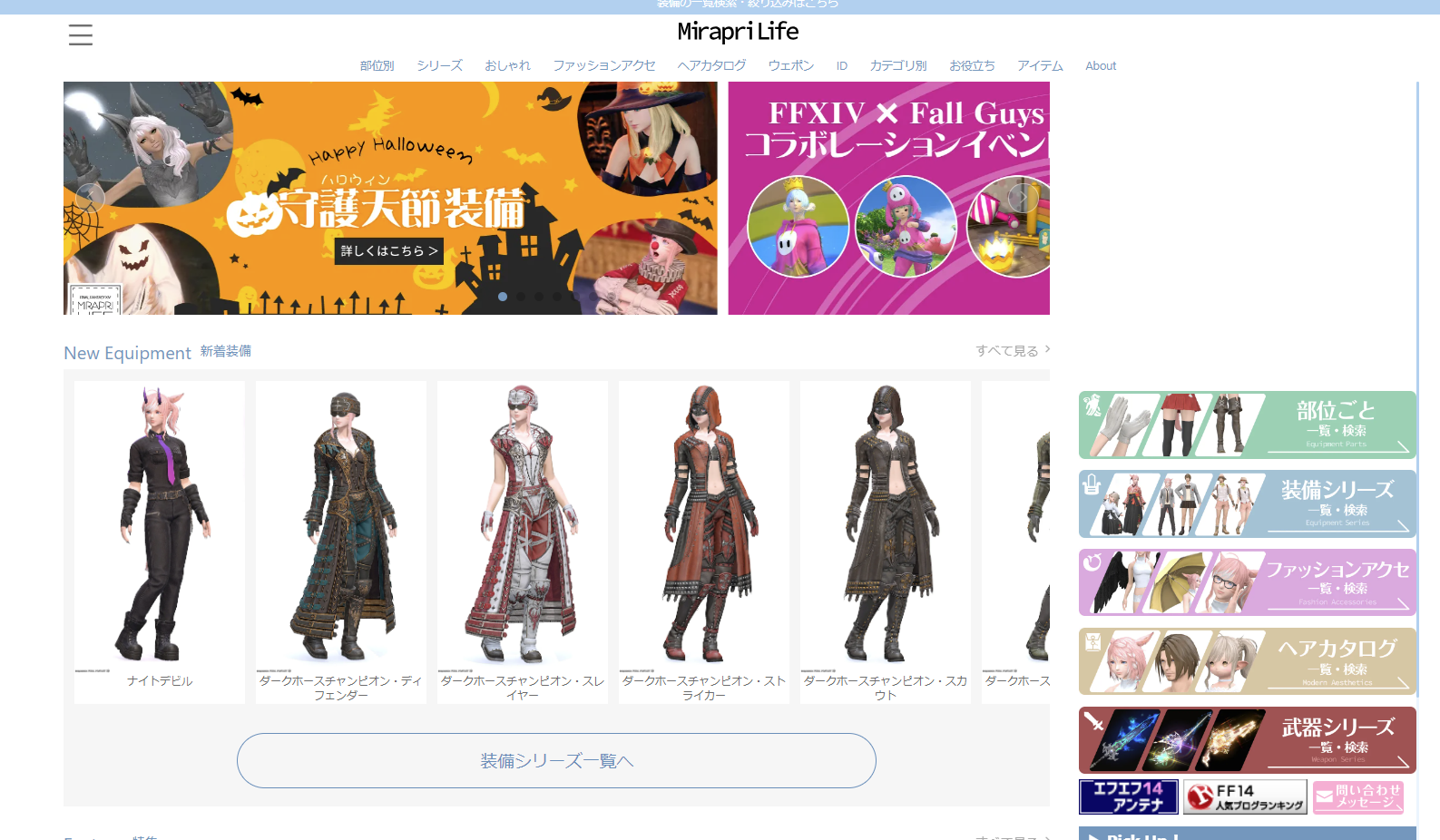Open the hamburger menu icon
Viewport: 1440px width, 840px height.
point(81,35)
